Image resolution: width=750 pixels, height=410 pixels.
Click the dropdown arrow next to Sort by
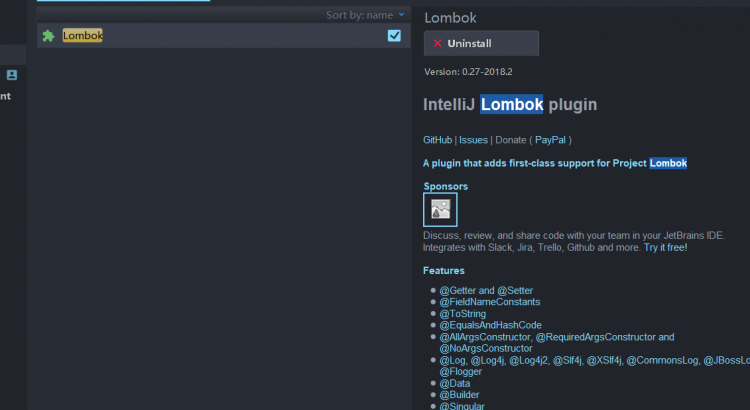[402, 15]
